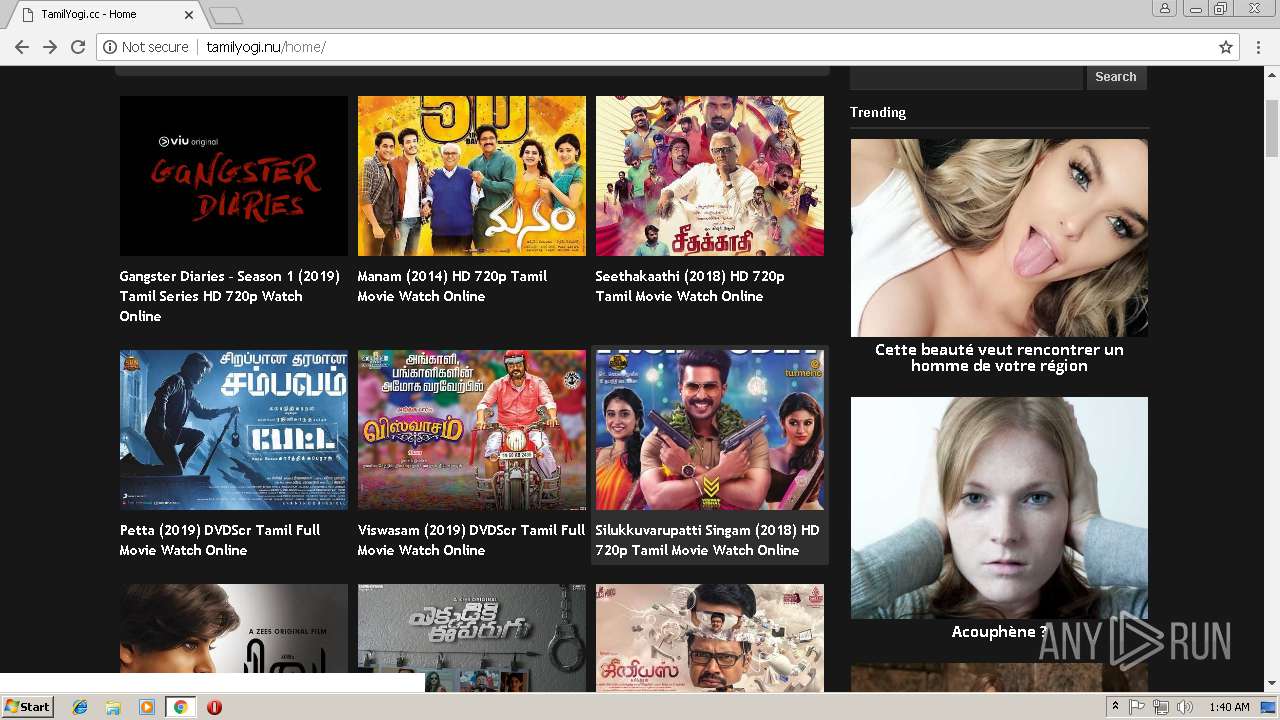Screen dimensions: 1280x720
Task: Close the TamilYogi.cc tab
Action: tap(190, 15)
